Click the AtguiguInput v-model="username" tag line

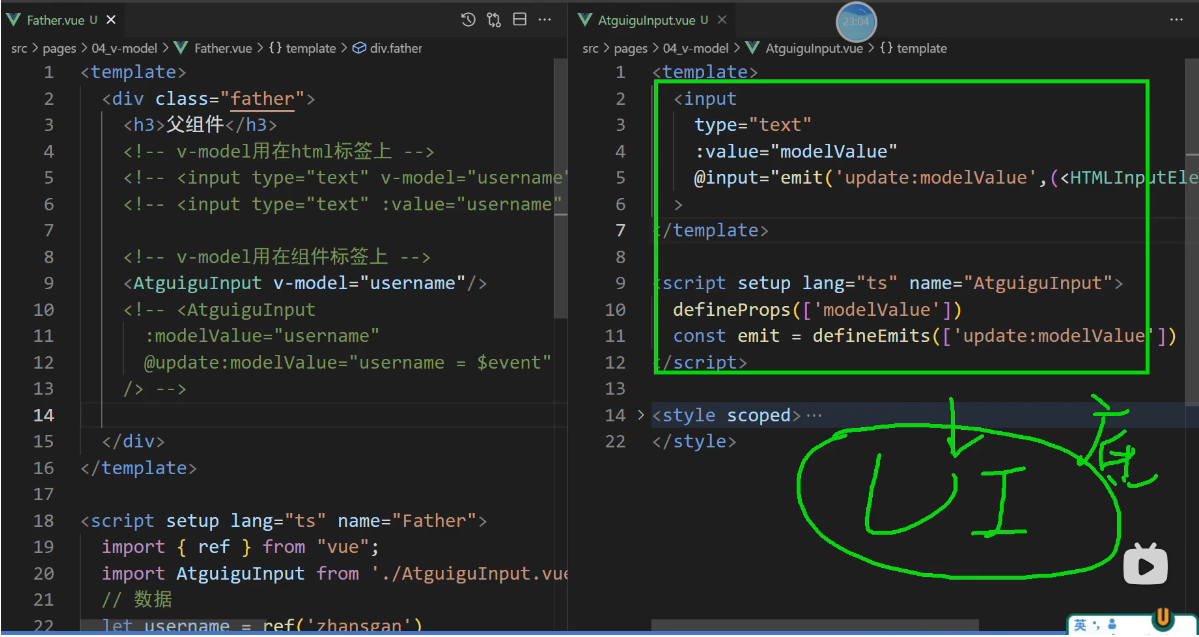pyautogui.click(x=305, y=283)
